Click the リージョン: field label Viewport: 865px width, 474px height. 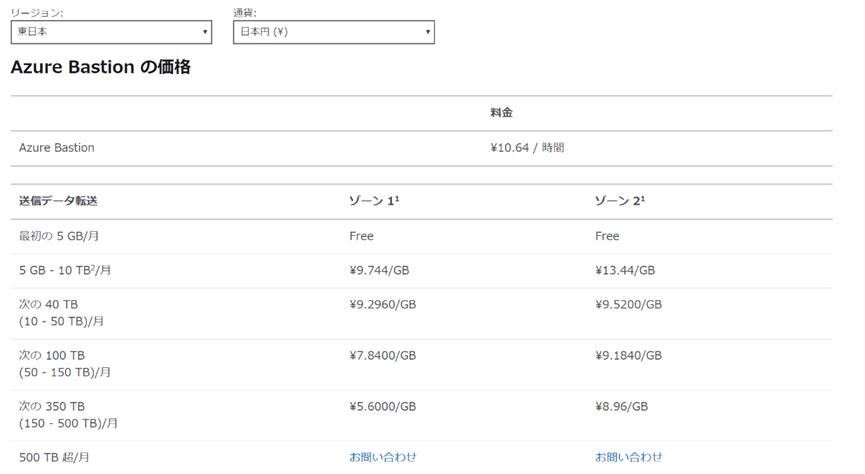click(x=37, y=13)
